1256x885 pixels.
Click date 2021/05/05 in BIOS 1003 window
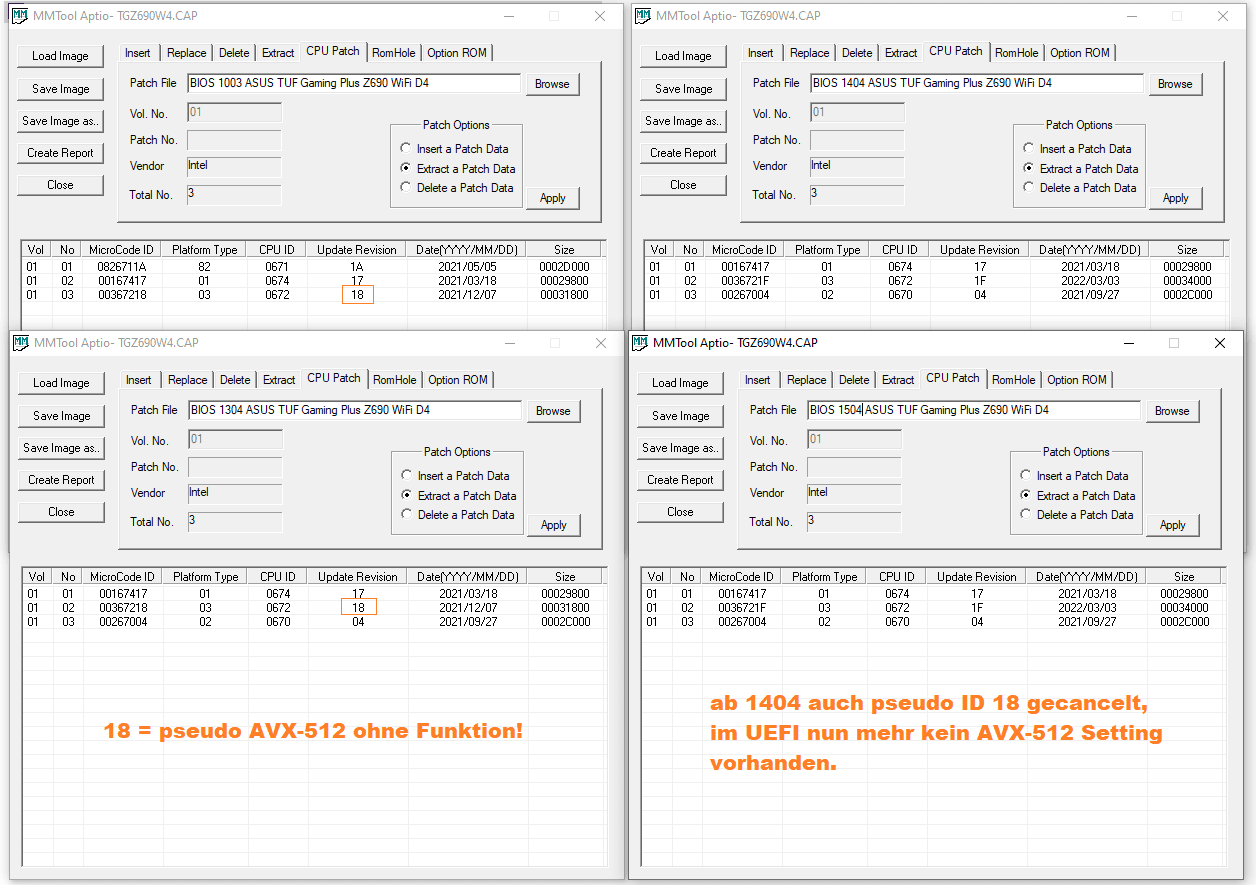click(x=467, y=267)
